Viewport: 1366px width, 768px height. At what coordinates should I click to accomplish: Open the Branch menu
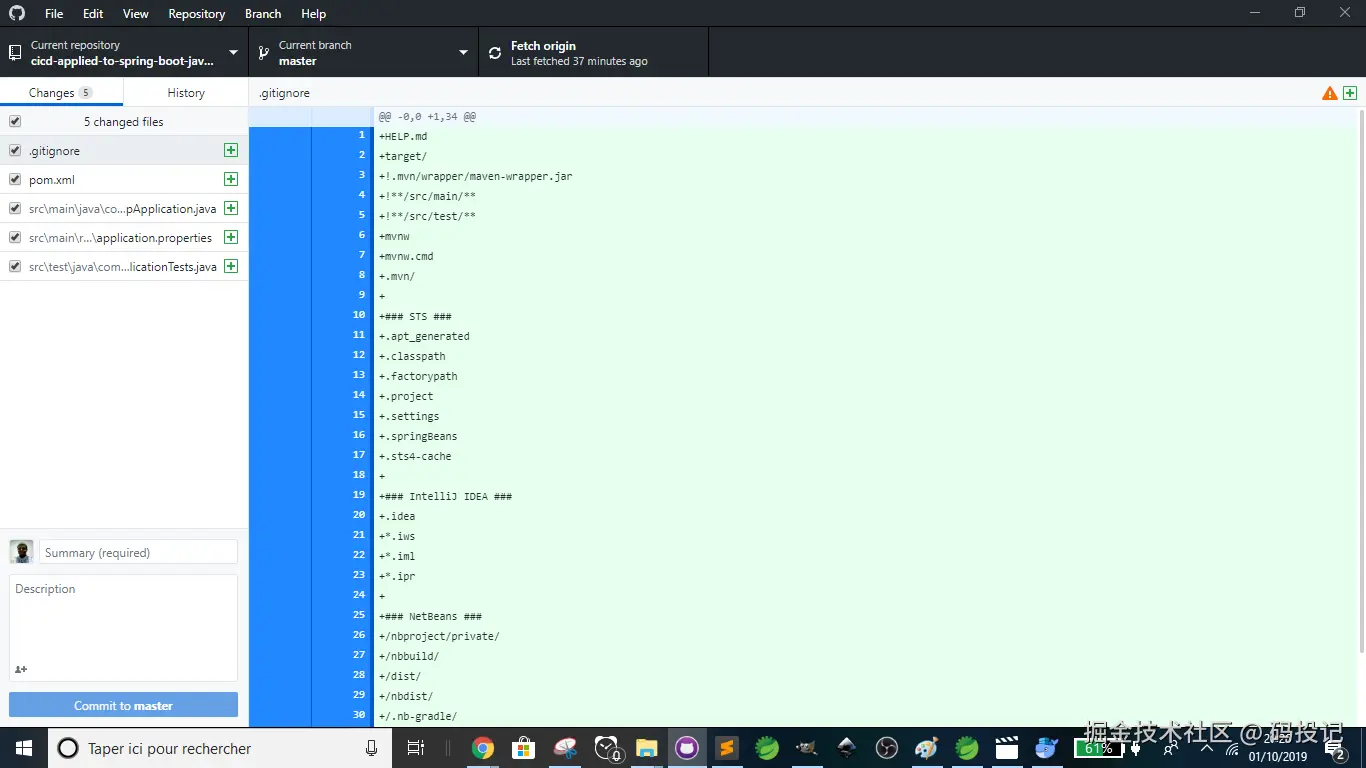point(263,13)
